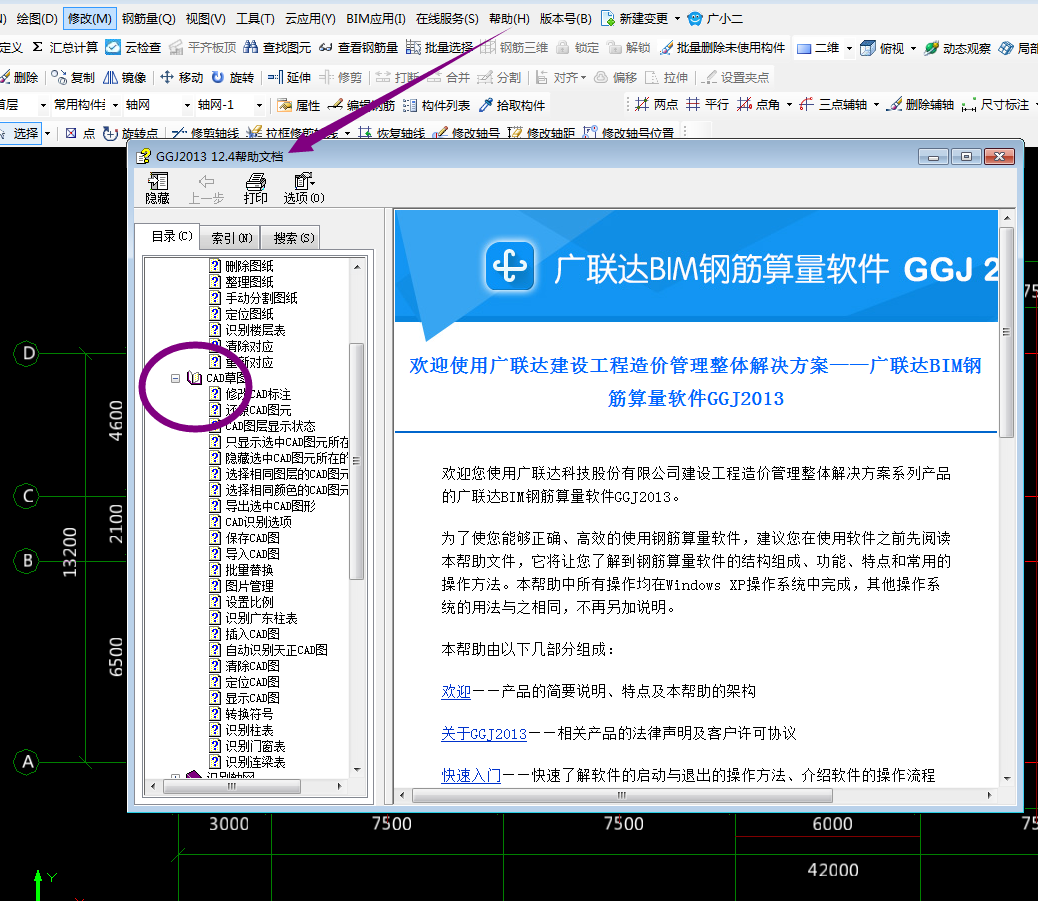Select the 镜像 mirror tool
Screen dimensions: 1038x901
[124, 77]
